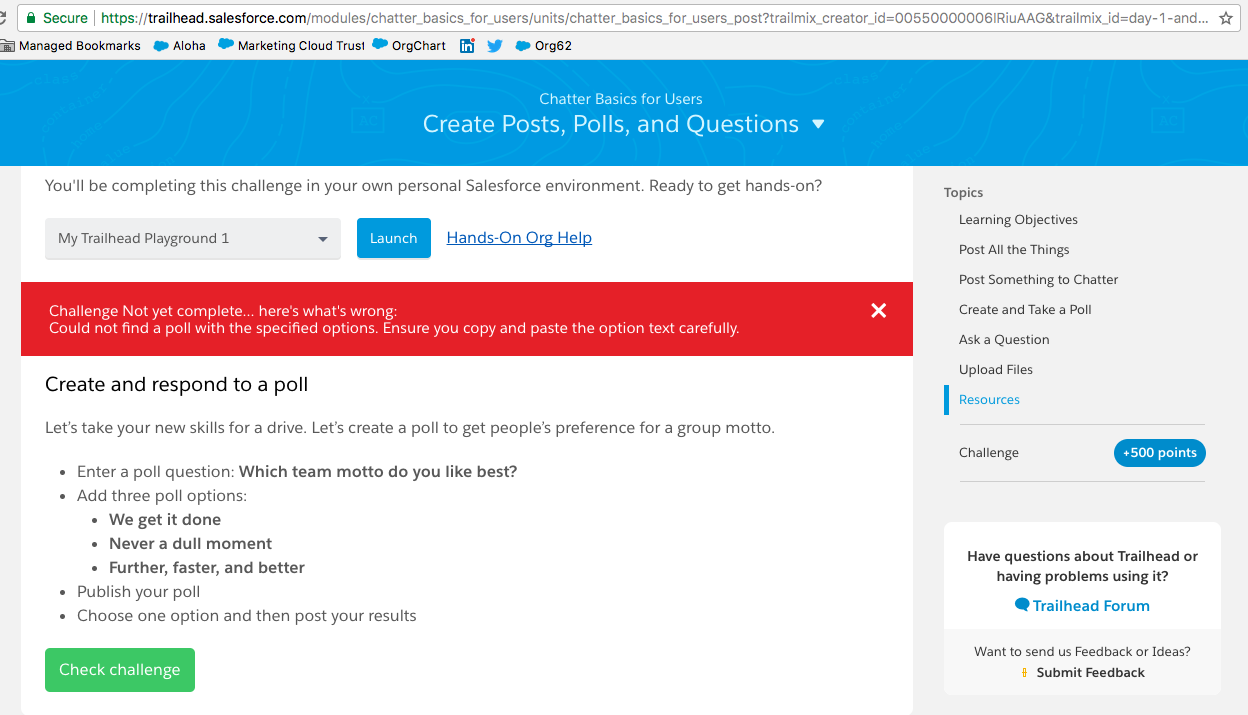Viewport: 1248px width, 715px height.
Task: Dismiss the red challenge error banner
Action: tap(878, 310)
